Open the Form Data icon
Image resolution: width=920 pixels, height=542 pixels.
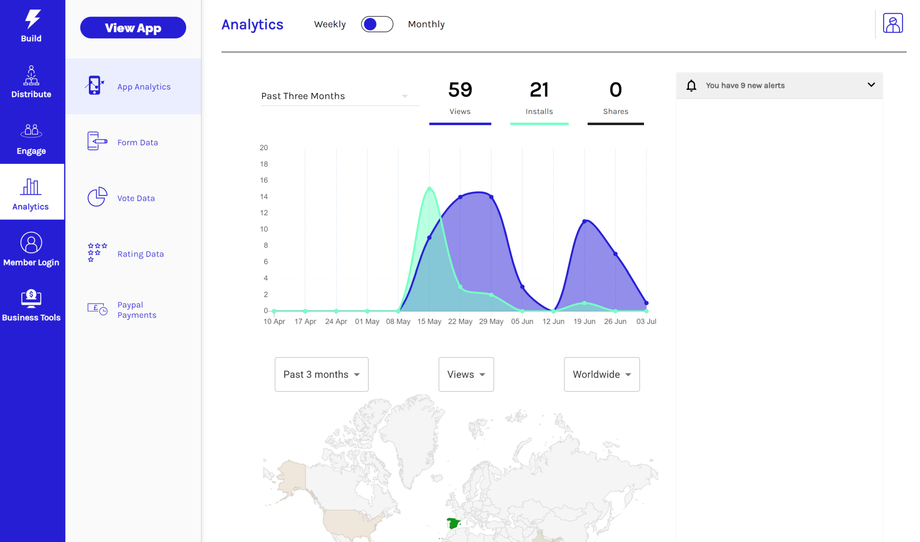pos(97,142)
